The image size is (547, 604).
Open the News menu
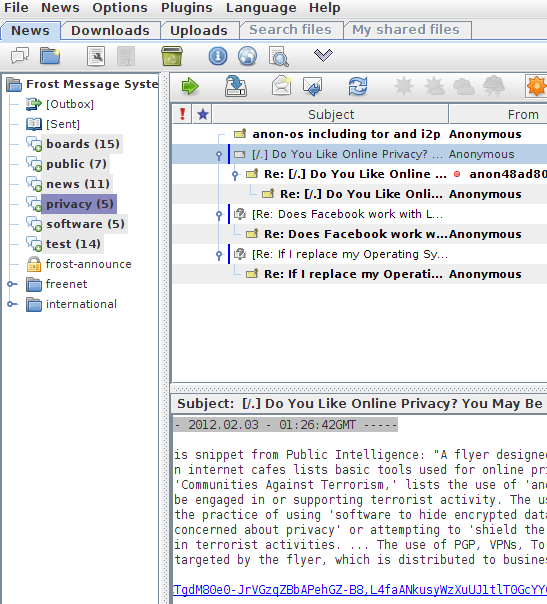pyautogui.click(x=60, y=8)
